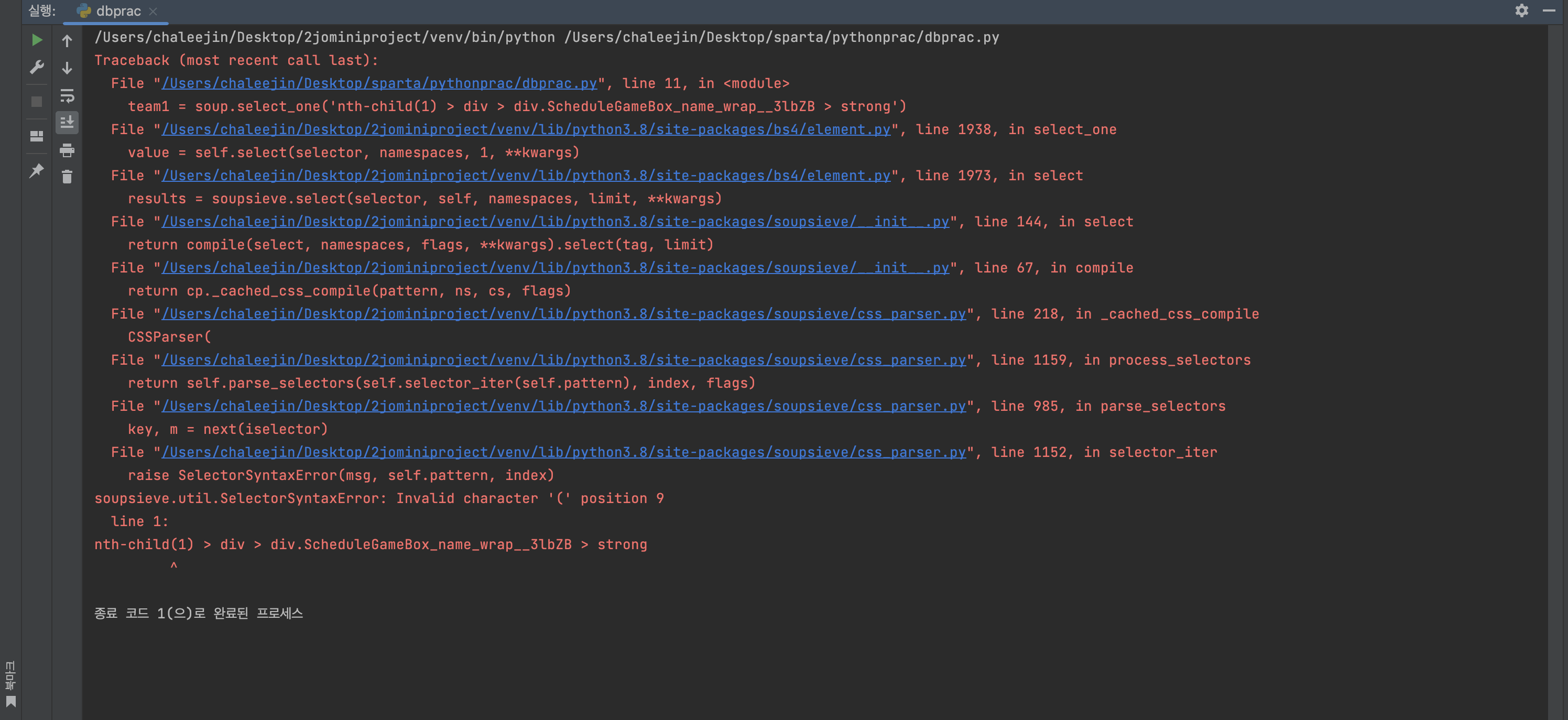Clear console with trash can icon
The width and height of the screenshot is (1568, 720).
[x=67, y=177]
